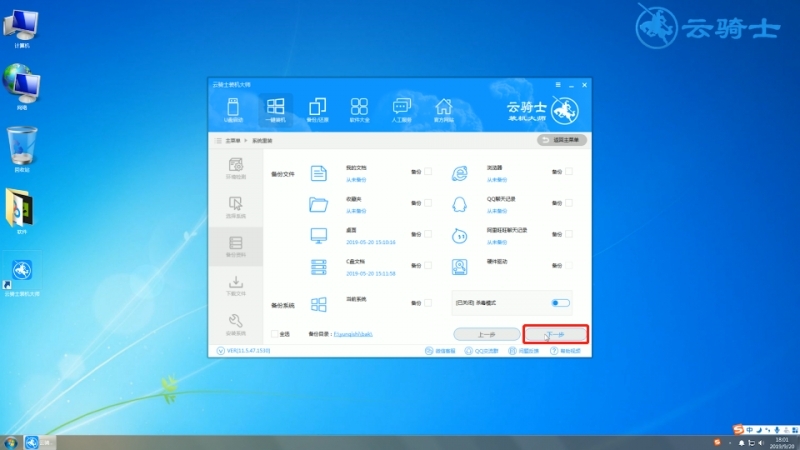Open the backup directory path link

coord(353,334)
